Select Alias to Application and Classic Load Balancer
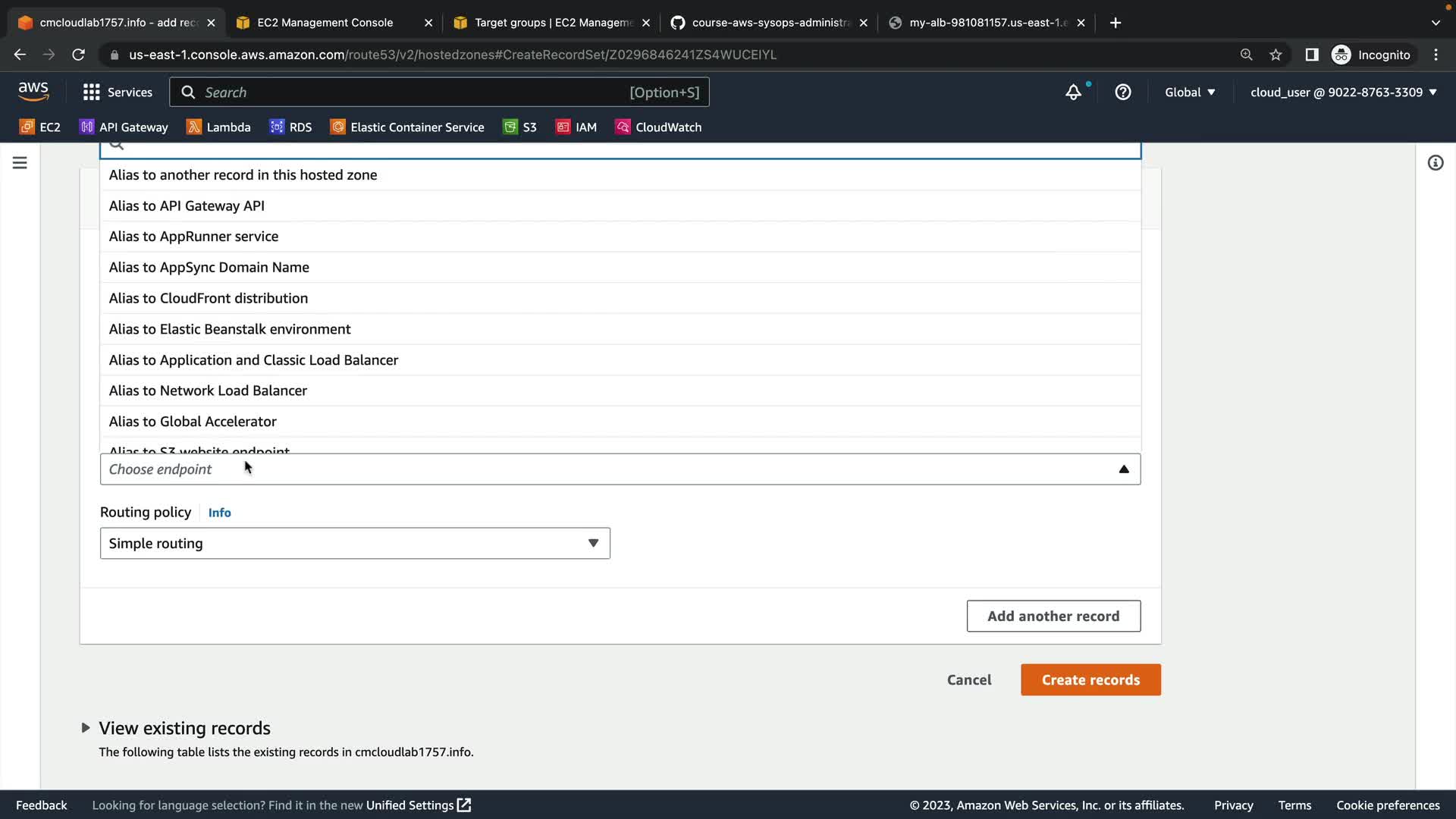 coord(253,360)
